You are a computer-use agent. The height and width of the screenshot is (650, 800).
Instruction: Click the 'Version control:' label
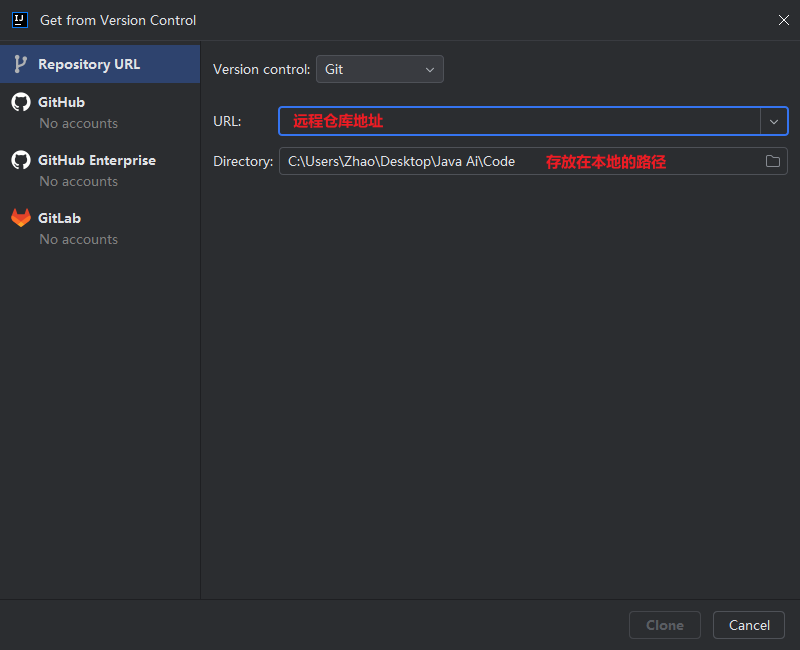point(261,69)
